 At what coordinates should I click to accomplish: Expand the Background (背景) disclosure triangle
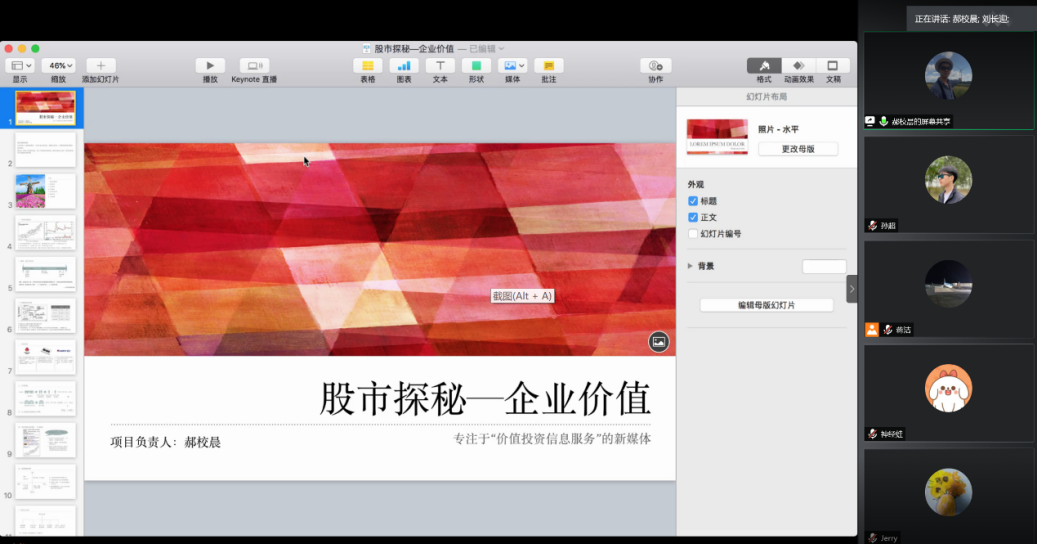tap(690, 266)
